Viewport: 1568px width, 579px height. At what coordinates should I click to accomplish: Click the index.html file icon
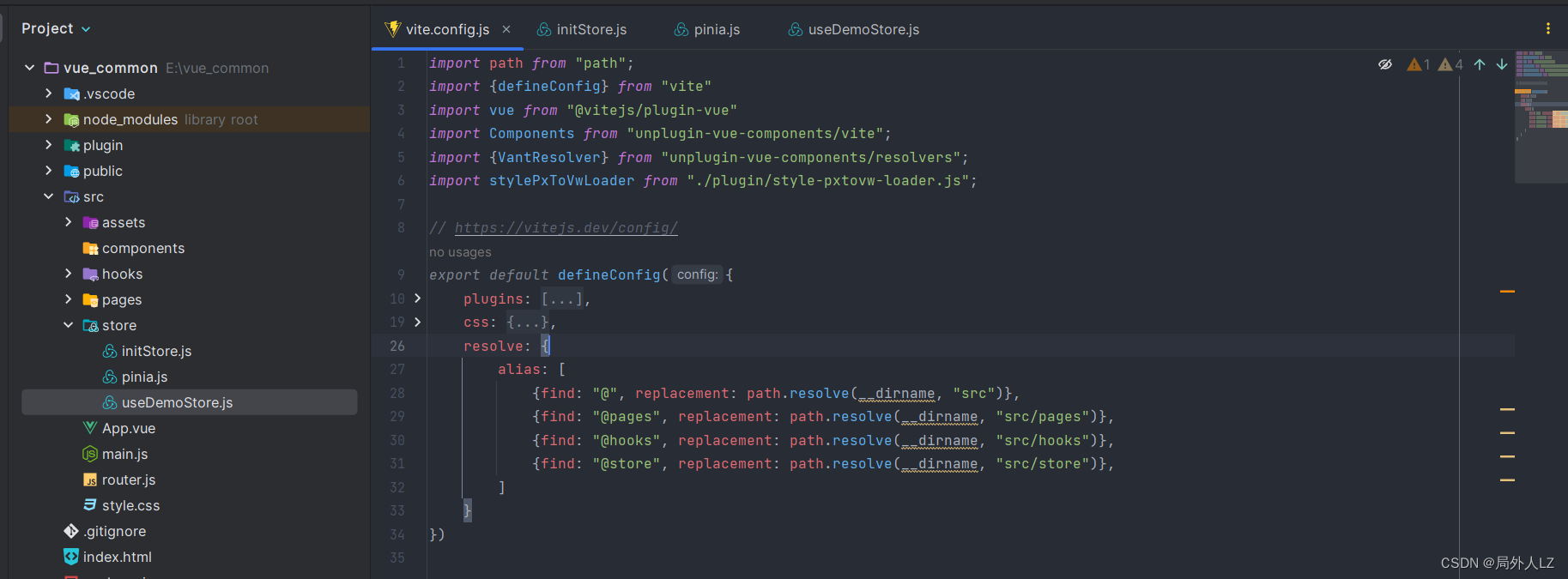pos(71,557)
